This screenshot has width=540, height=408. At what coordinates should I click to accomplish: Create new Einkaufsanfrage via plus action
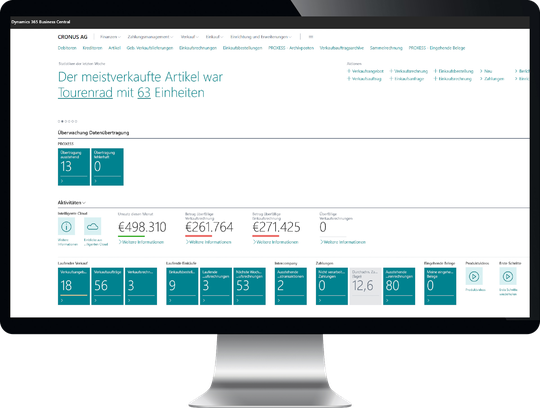pyautogui.click(x=407, y=79)
